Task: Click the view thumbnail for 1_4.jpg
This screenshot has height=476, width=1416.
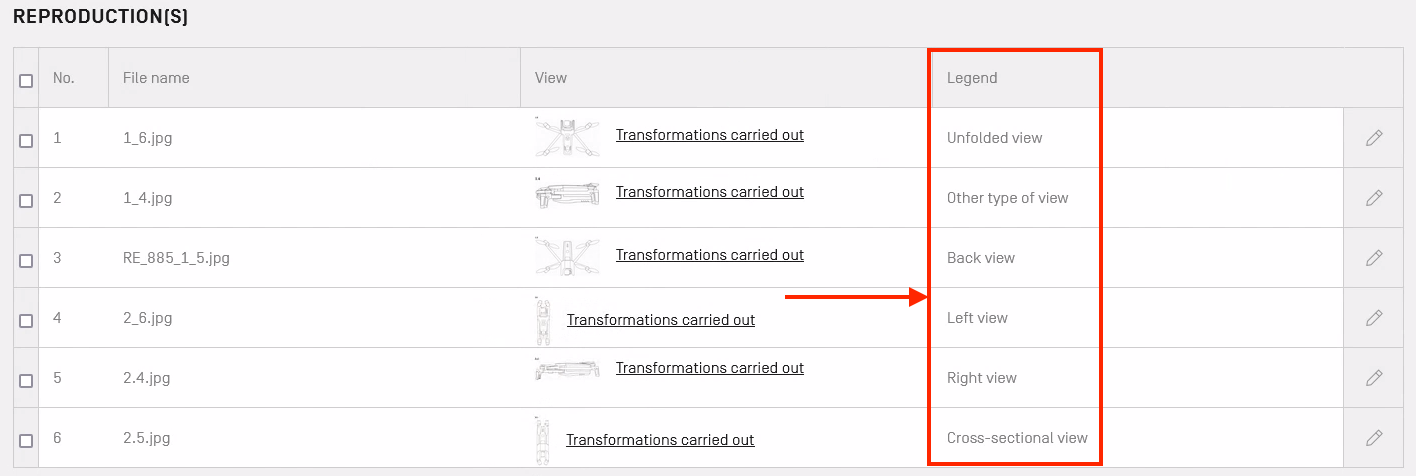Action: [568, 194]
